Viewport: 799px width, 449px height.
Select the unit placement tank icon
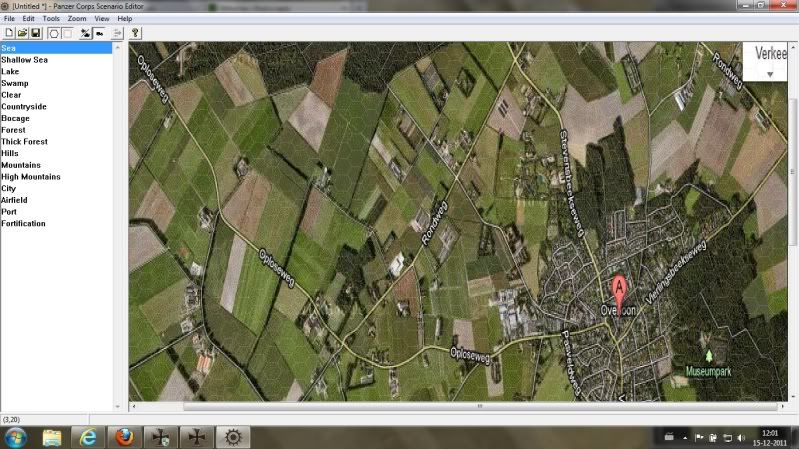[x=99, y=33]
